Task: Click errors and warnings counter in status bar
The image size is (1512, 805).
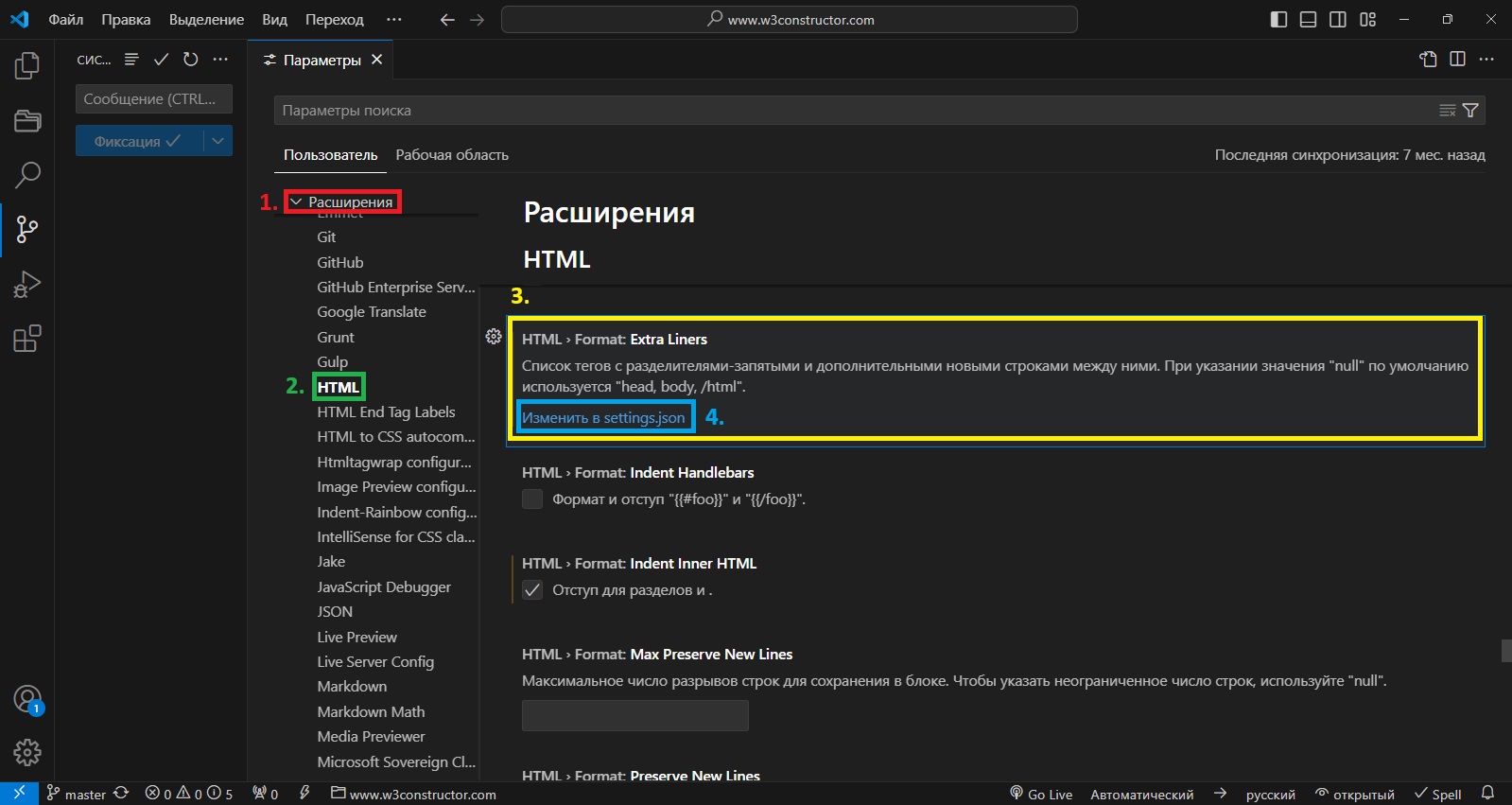Action: (x=189, y=794)
